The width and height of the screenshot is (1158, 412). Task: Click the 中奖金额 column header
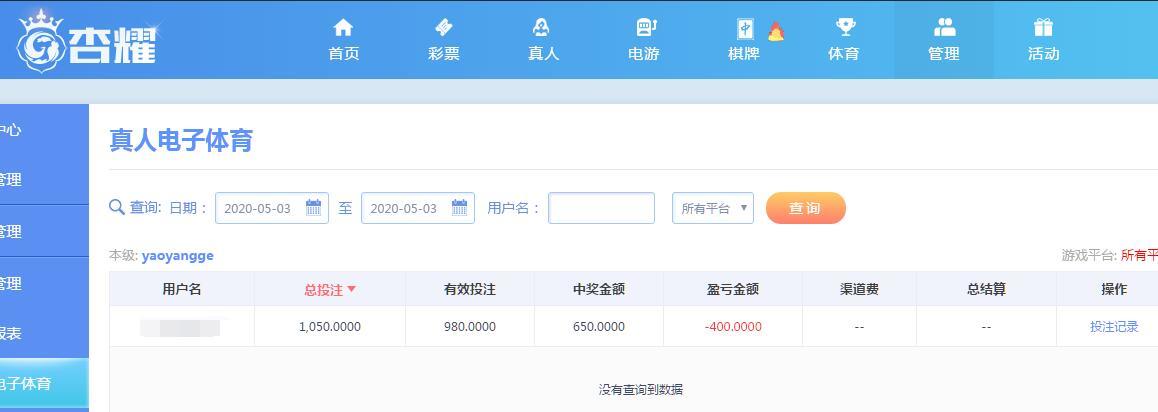click(599, 289)
